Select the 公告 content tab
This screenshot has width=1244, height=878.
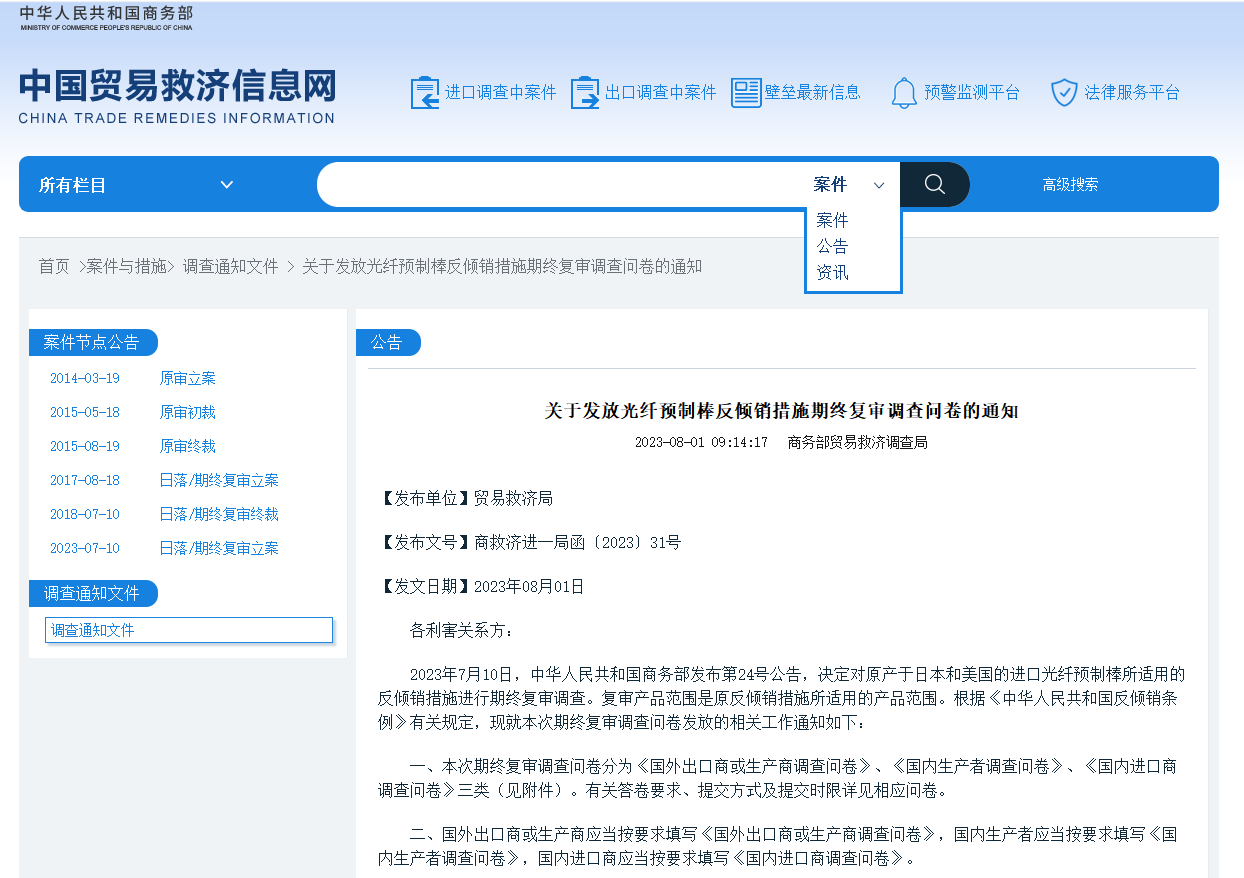pos(388,343)
